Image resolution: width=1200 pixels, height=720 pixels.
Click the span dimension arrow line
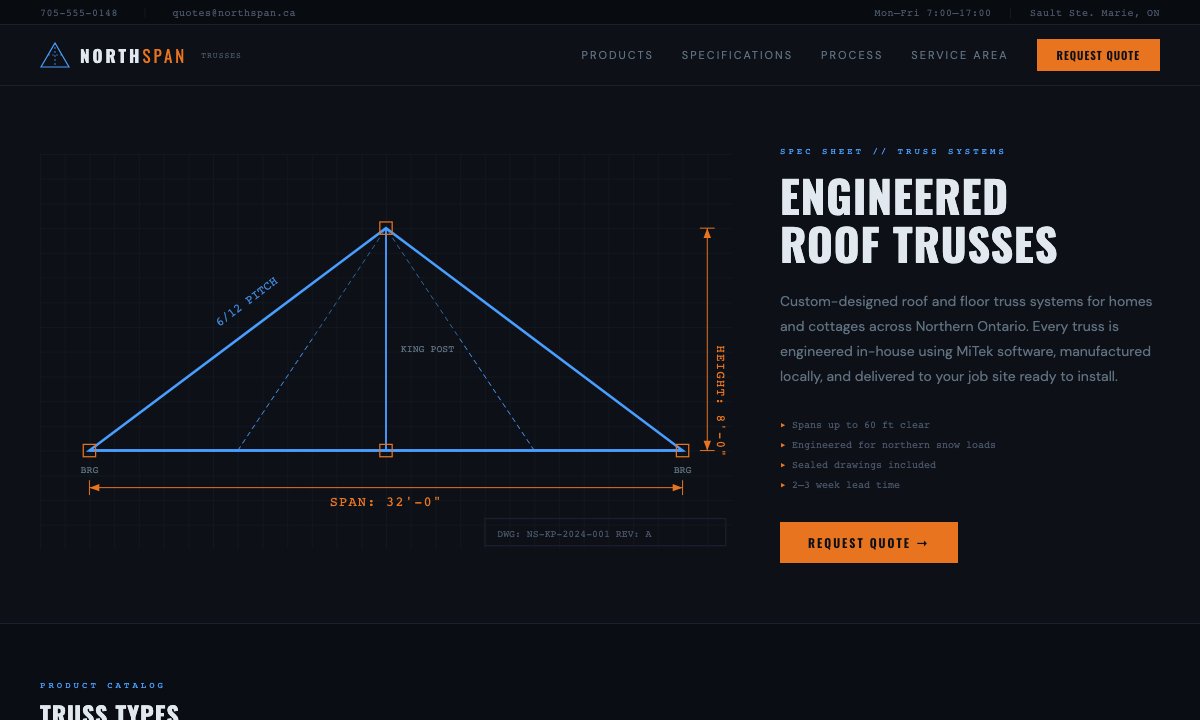click(x=385, y=487)
